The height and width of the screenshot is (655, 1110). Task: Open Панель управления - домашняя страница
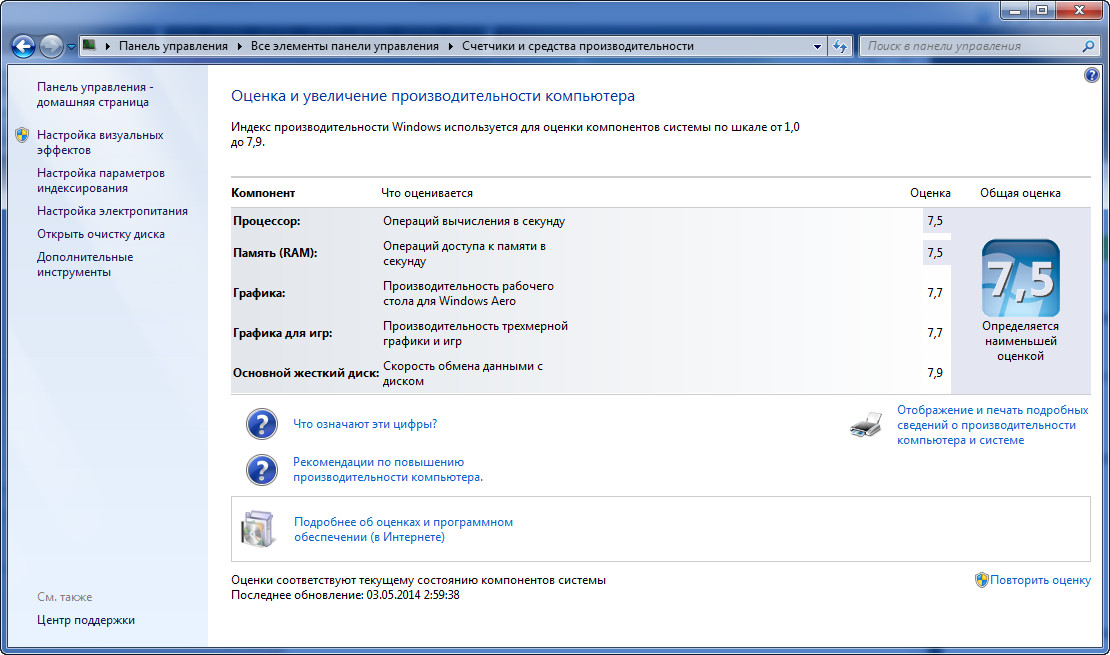click(95, 94)
